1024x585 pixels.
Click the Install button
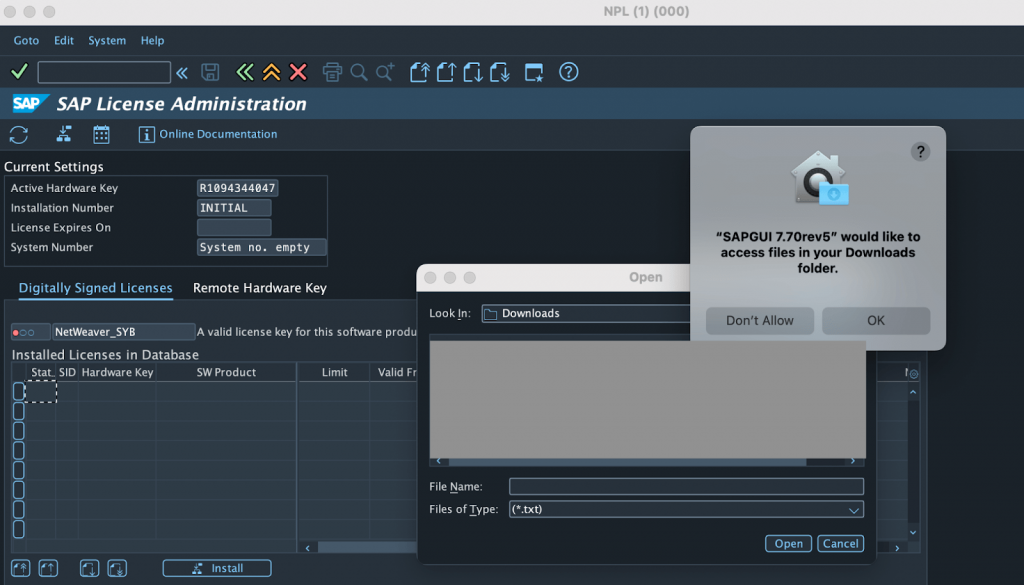click(217, 568)
